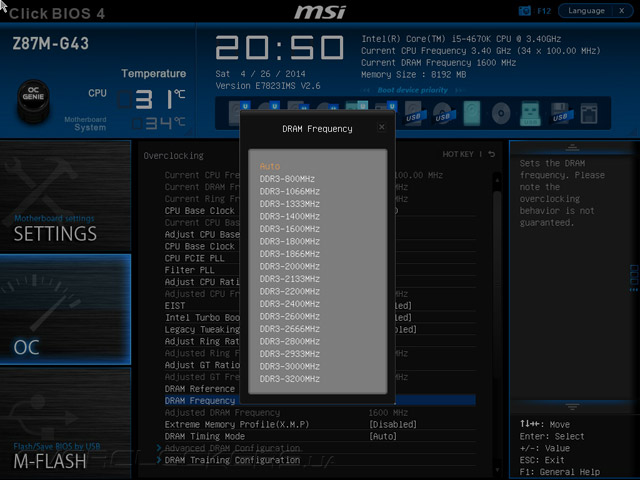The image size is (640, 480).
Task: Open the HOT KEY list
Action: [x=458, y=154]
